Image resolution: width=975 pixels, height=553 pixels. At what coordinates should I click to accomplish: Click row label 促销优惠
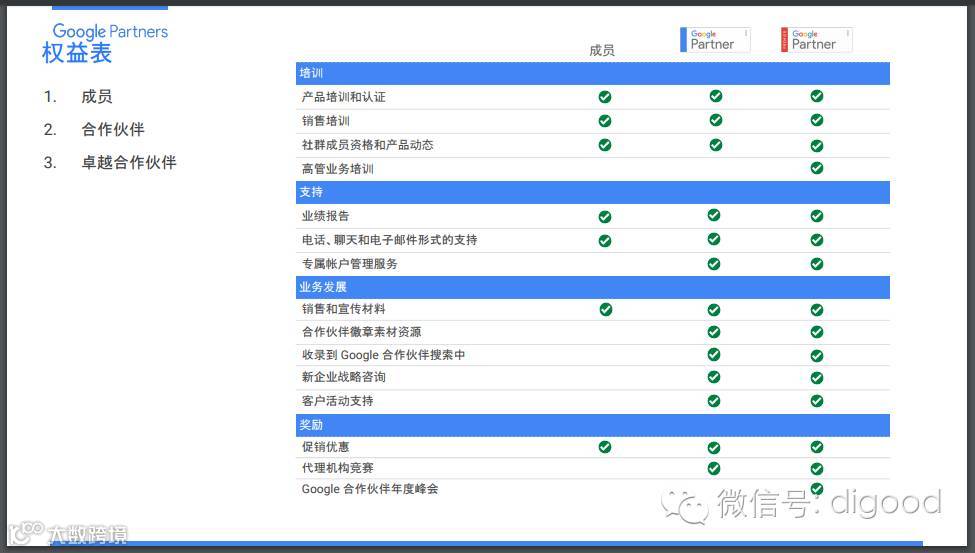[x=326, y=447]
